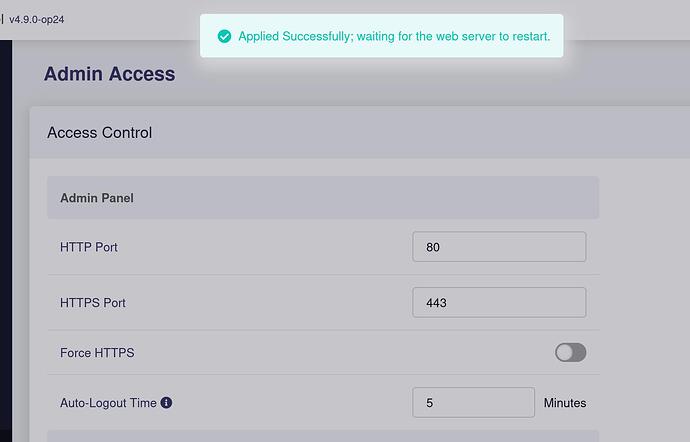
Task: Focus the Auto-Logout Time minutes field
Action: pyautogui.click(x=473, y=402)
